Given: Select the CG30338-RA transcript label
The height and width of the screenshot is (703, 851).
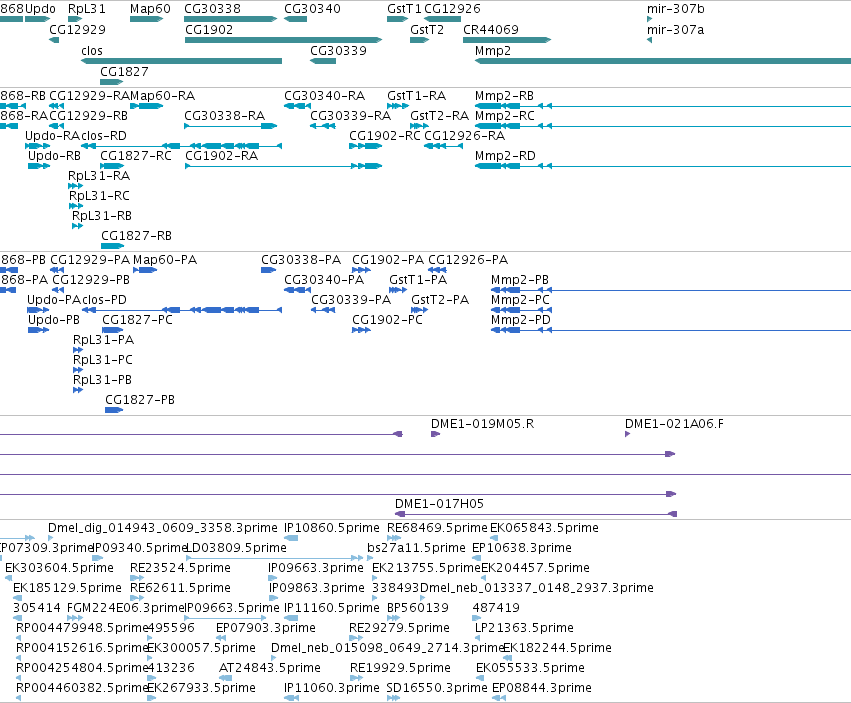Looking at the screenshot, I should coord(225,116).
